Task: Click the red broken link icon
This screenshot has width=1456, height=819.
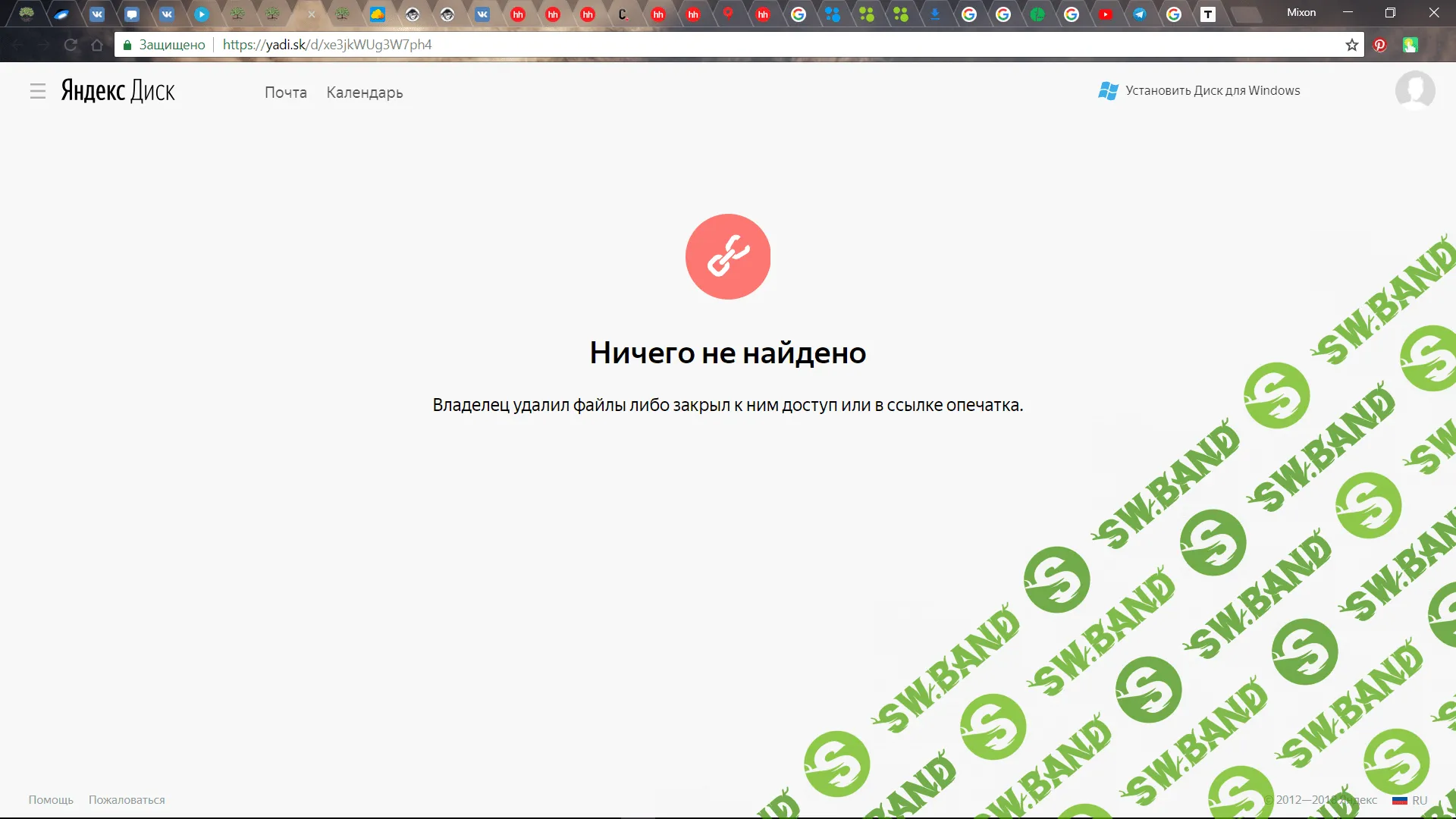Action: pyautogui.click(x=728, y=256)
